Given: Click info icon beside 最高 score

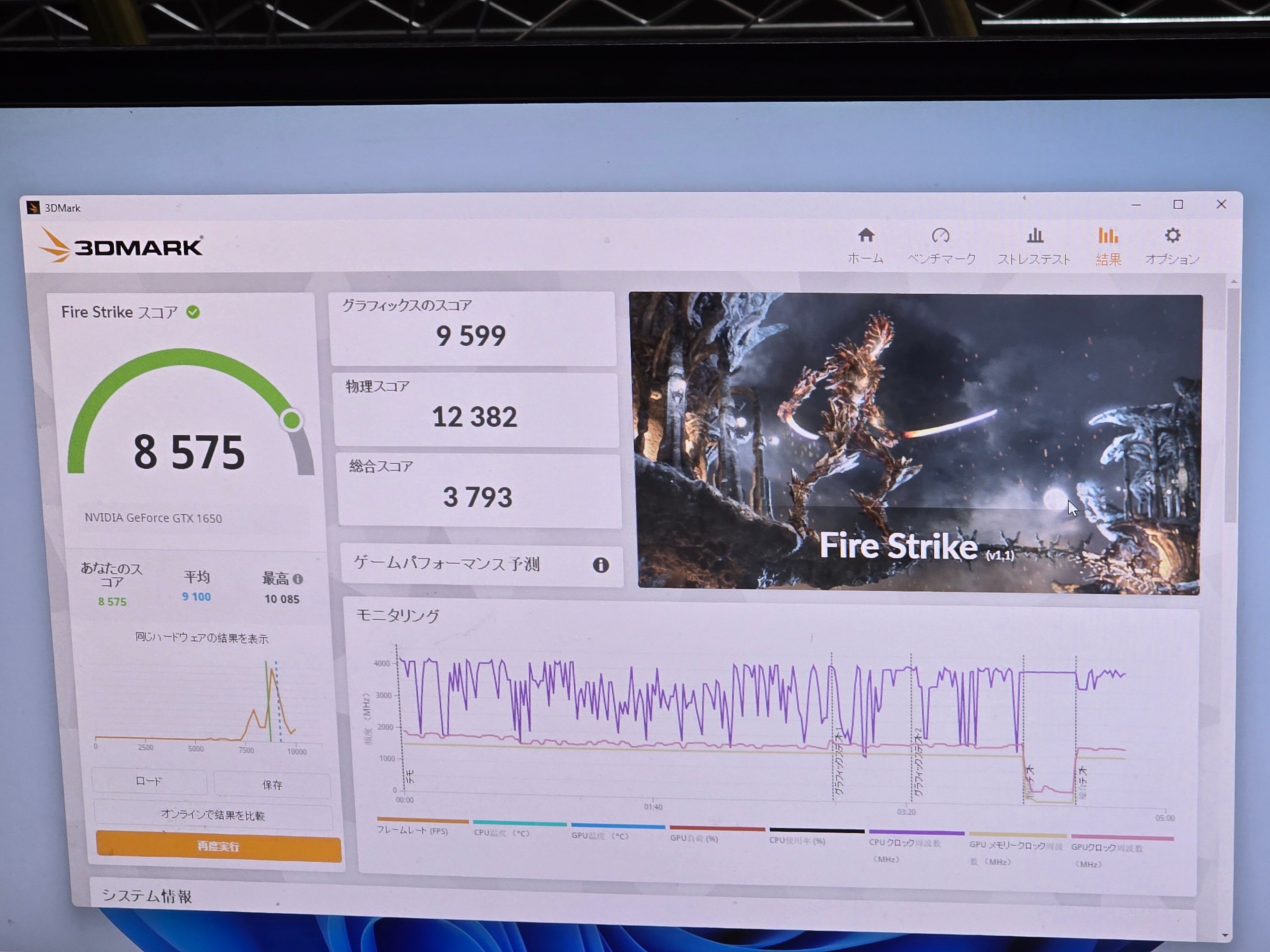Looking at the screenshot, I should [298, 579].
